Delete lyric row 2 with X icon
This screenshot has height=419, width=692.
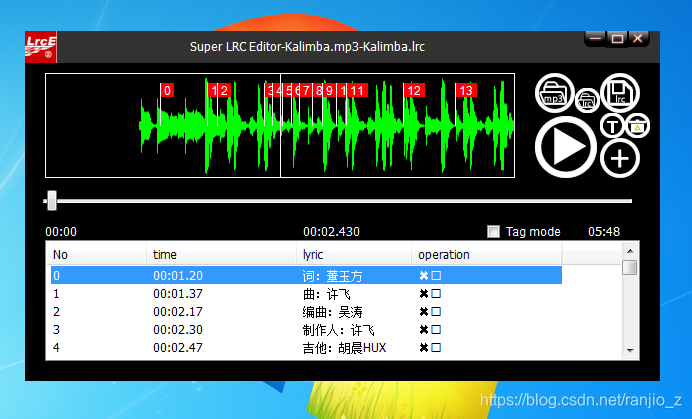(x=424, y=312)
